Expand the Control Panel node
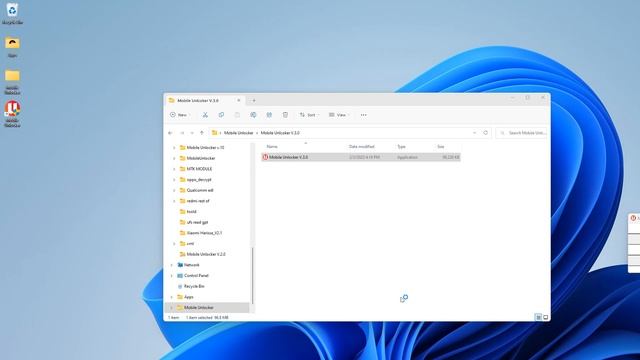 pos(172,276)
